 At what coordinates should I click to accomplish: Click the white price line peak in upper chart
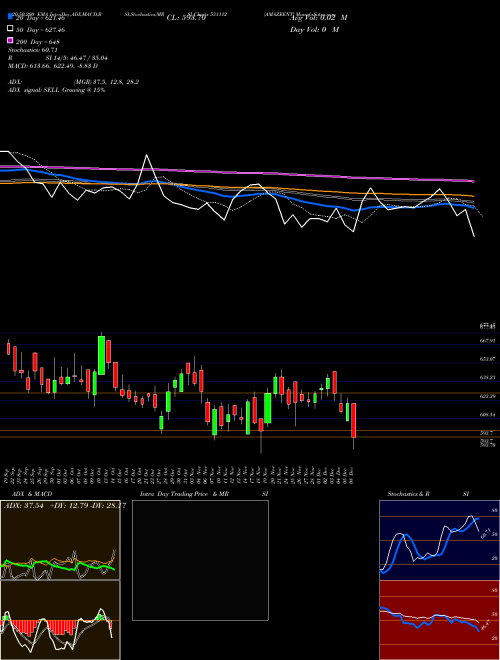146,157
